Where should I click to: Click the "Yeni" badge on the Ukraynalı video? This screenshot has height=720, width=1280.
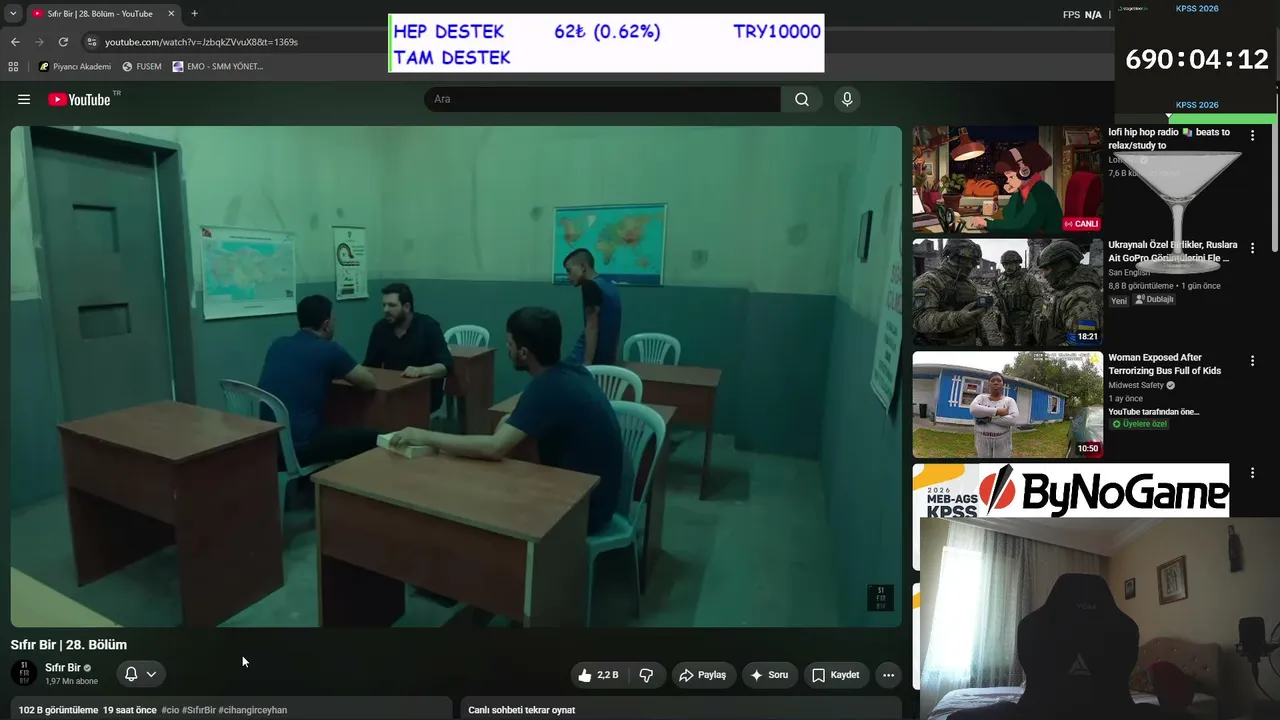(x=1119, y=300)
